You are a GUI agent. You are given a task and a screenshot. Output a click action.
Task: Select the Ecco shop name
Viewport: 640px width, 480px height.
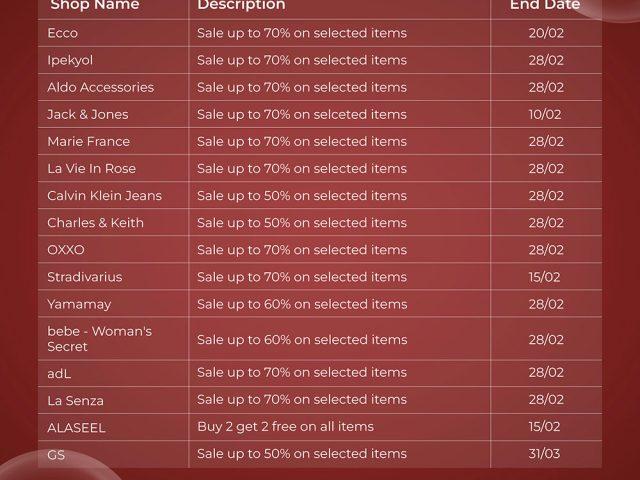(62, 33)
